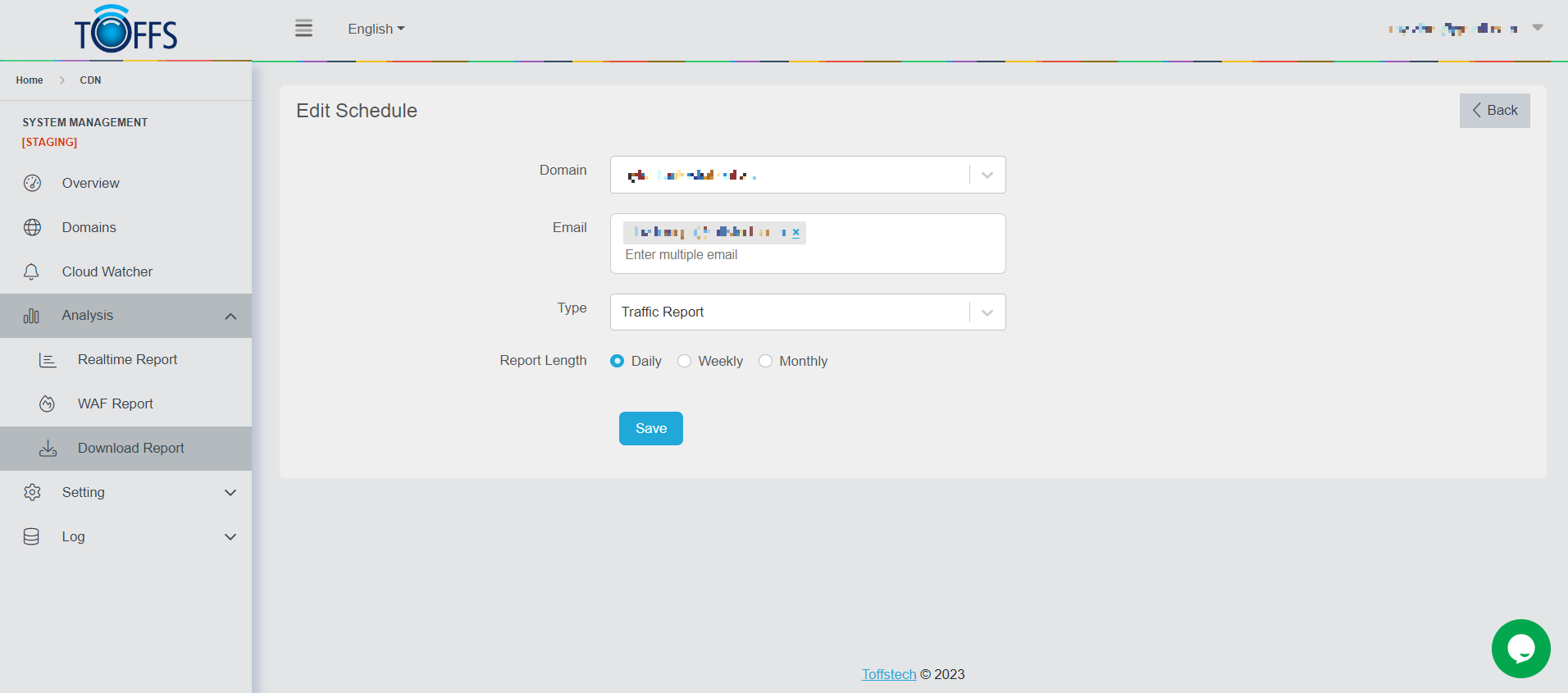Go back using the Back button
Screen dimensions: 1568x693
point(1494,111)
